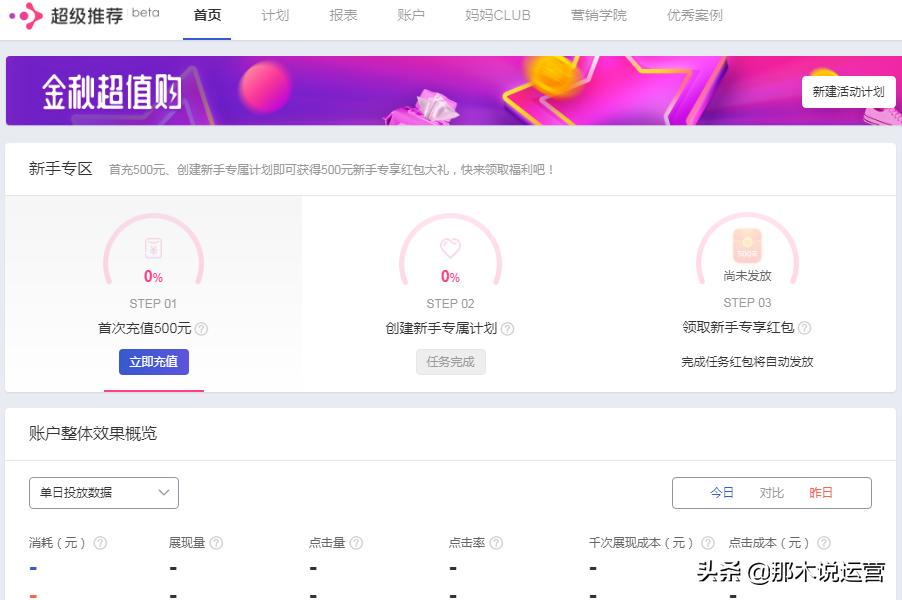Click the 新建活动计划 button
This screenshot has height=600, width=902.
[847, 91]
